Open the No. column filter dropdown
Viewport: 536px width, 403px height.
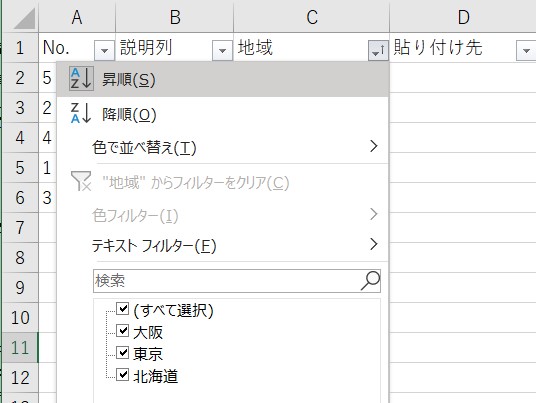coord(104,51)
